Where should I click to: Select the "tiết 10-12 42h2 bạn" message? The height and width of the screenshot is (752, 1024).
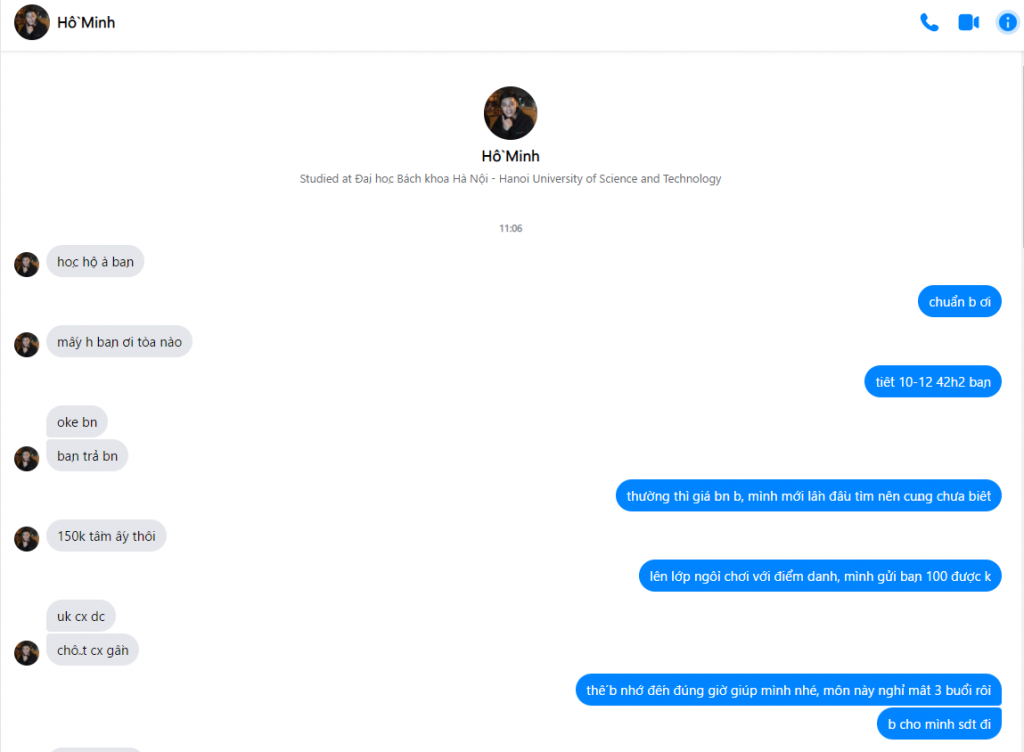point(932,382)
